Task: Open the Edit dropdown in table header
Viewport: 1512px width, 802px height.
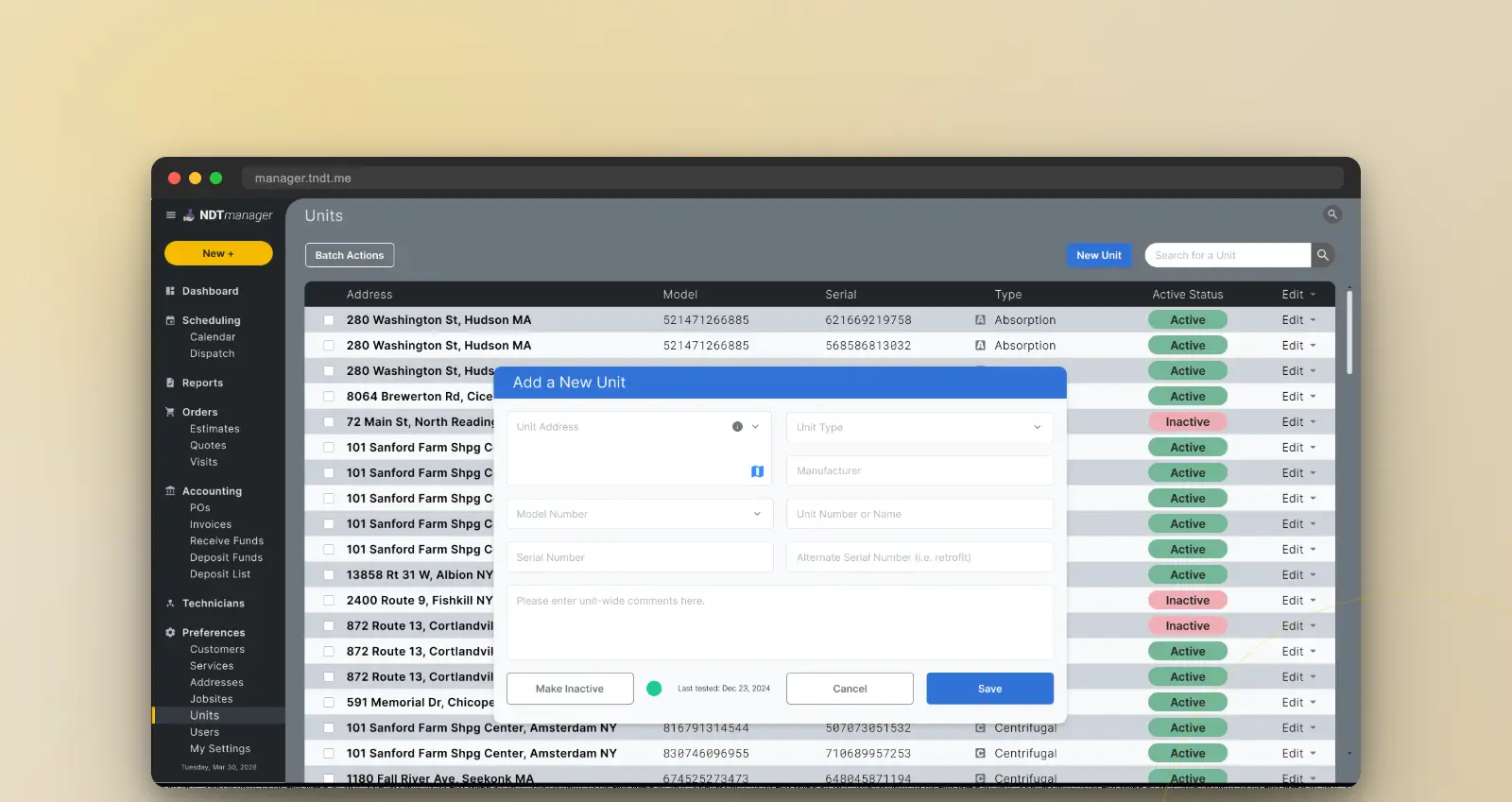Action: point(1298,295)
